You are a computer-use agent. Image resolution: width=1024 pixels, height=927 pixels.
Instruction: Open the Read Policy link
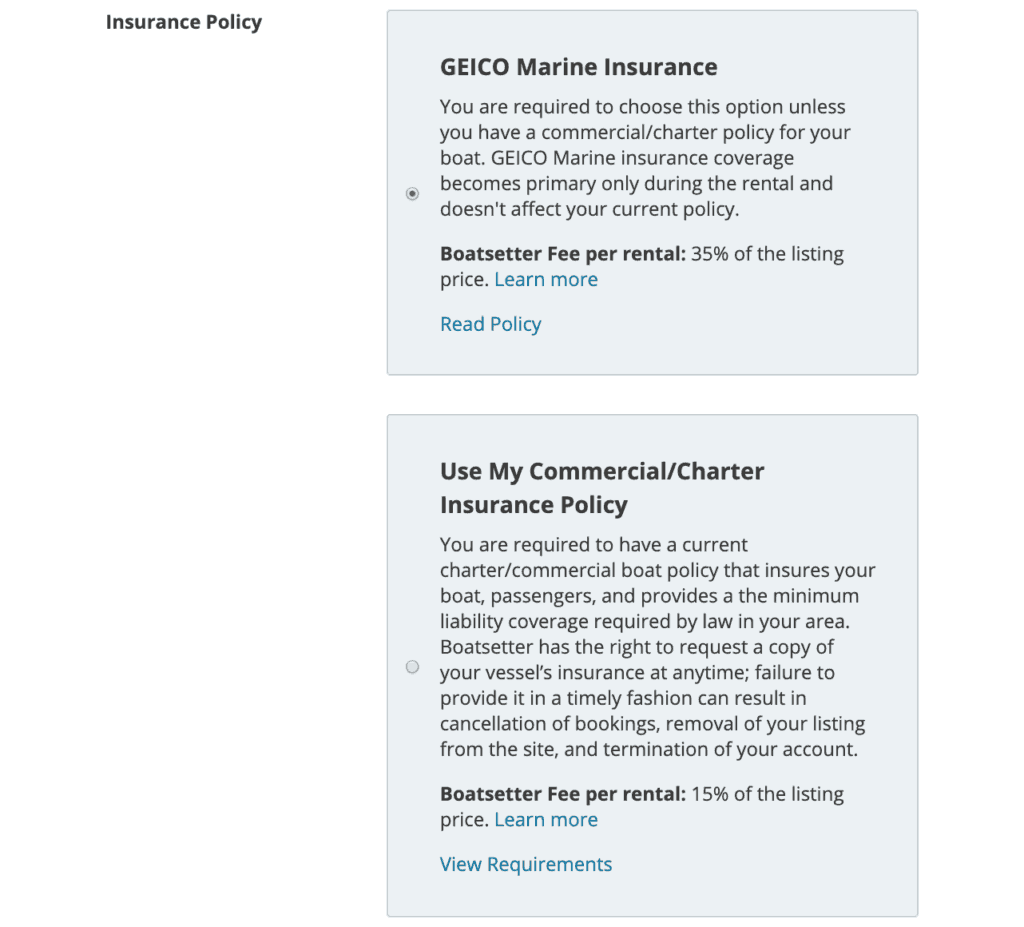point(490,324)
